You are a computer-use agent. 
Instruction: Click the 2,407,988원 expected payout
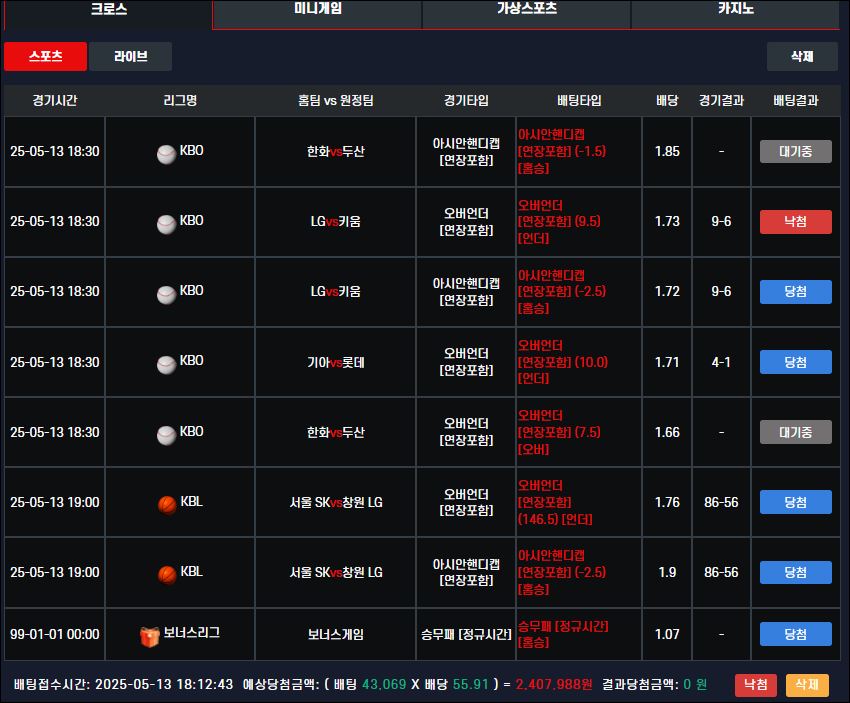[x=554, y=685]
